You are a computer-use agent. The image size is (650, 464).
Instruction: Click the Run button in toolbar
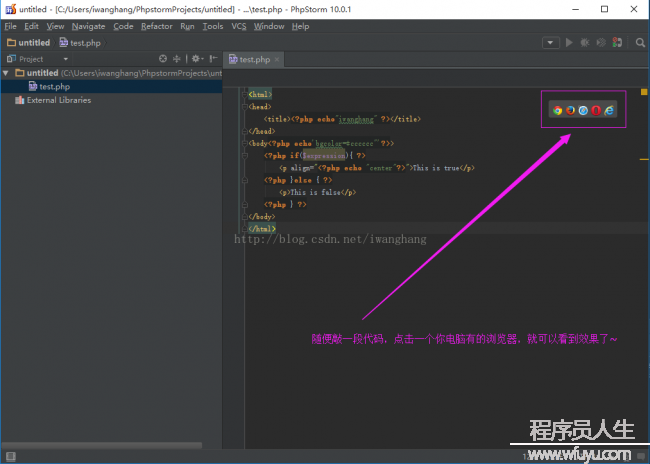pos(569,43)
